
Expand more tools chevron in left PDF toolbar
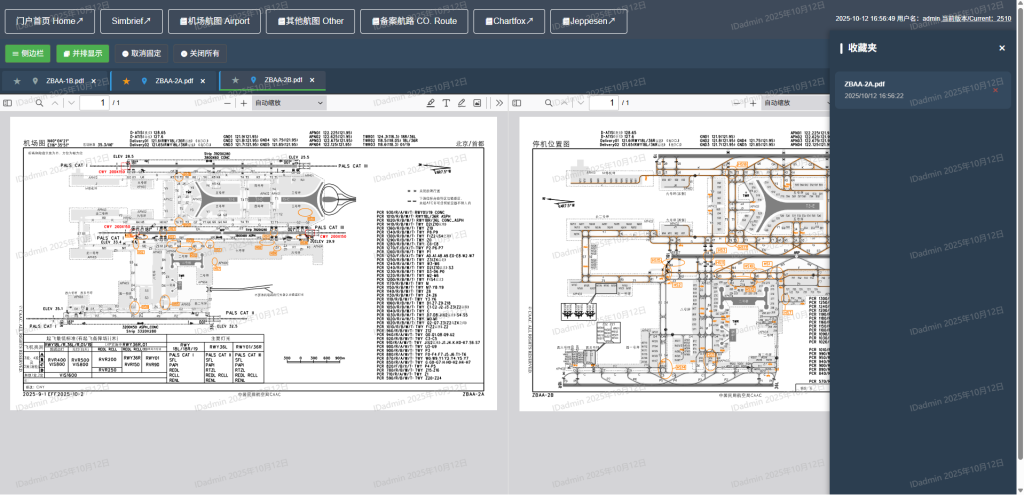[x=499, y=103]
